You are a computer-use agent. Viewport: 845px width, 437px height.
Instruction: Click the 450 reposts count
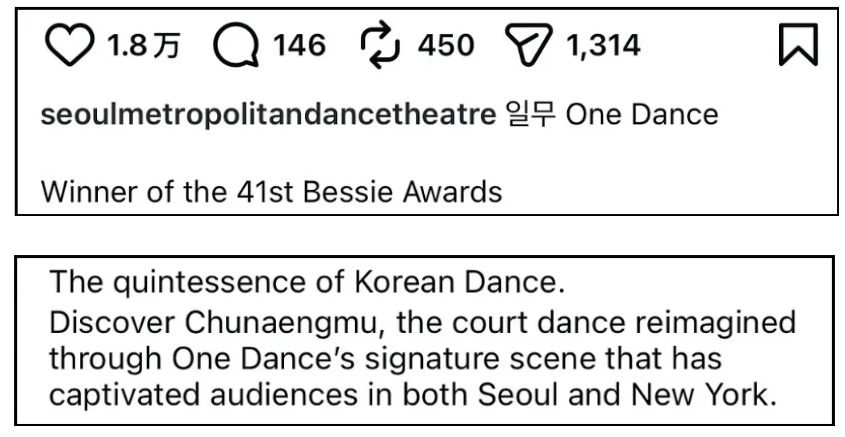pyautogui.click(x=446, y=45)
